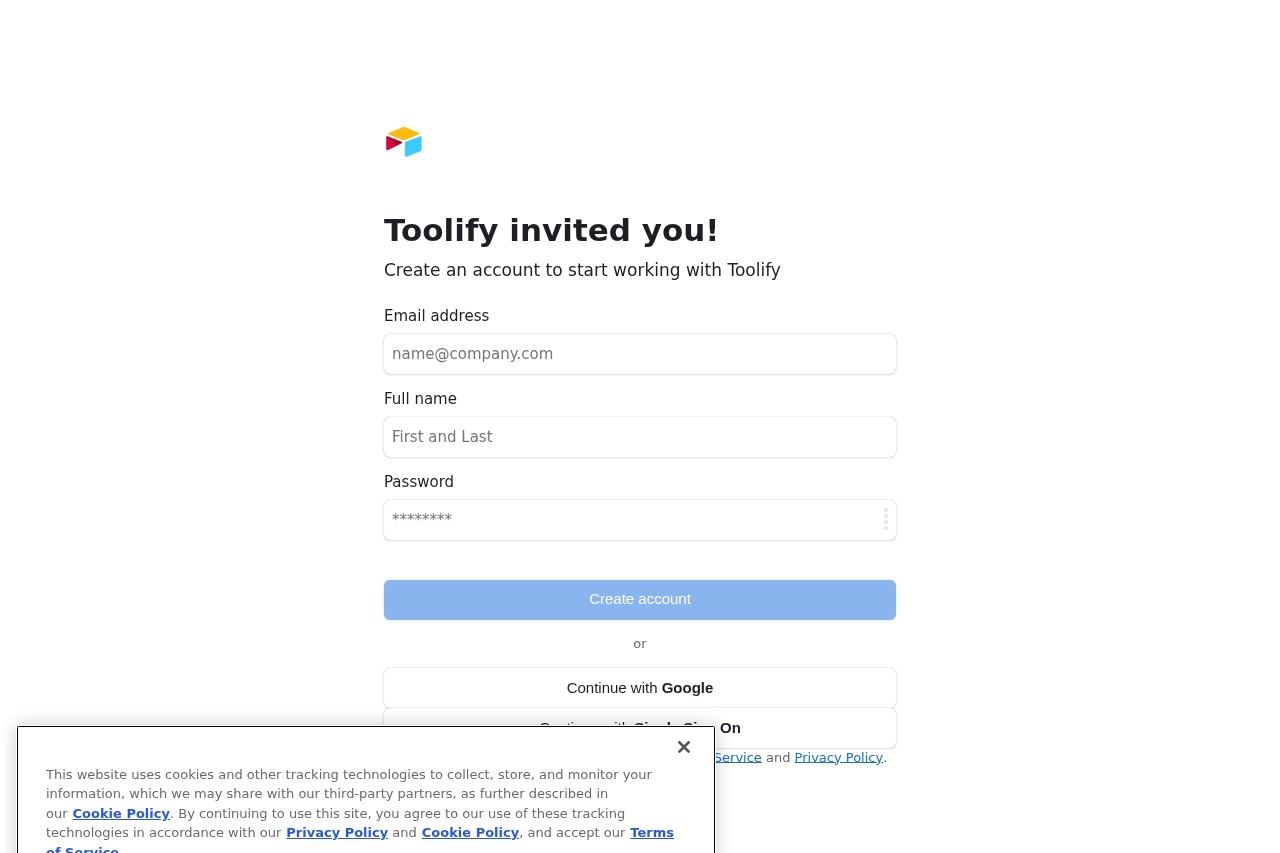The image size is (1280, 853).
Task: Click the Password label
Action: [419, 482]
